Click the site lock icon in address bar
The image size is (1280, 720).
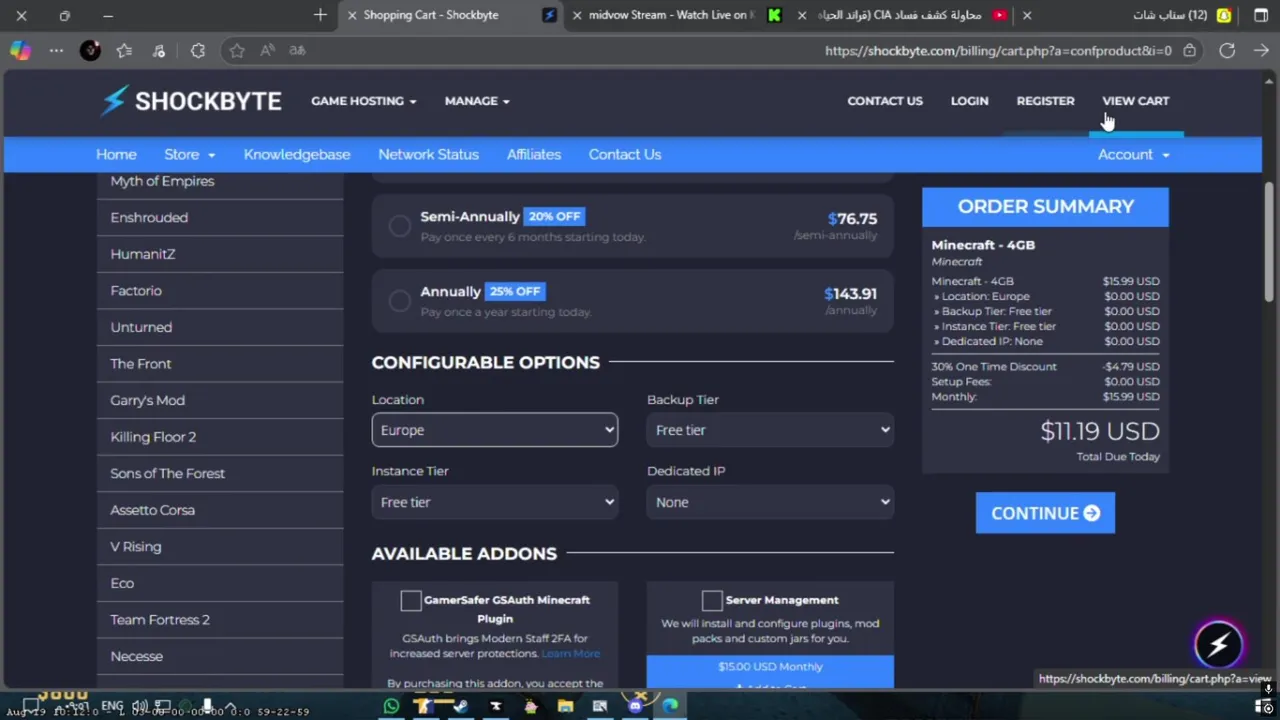coord(1189,50)
